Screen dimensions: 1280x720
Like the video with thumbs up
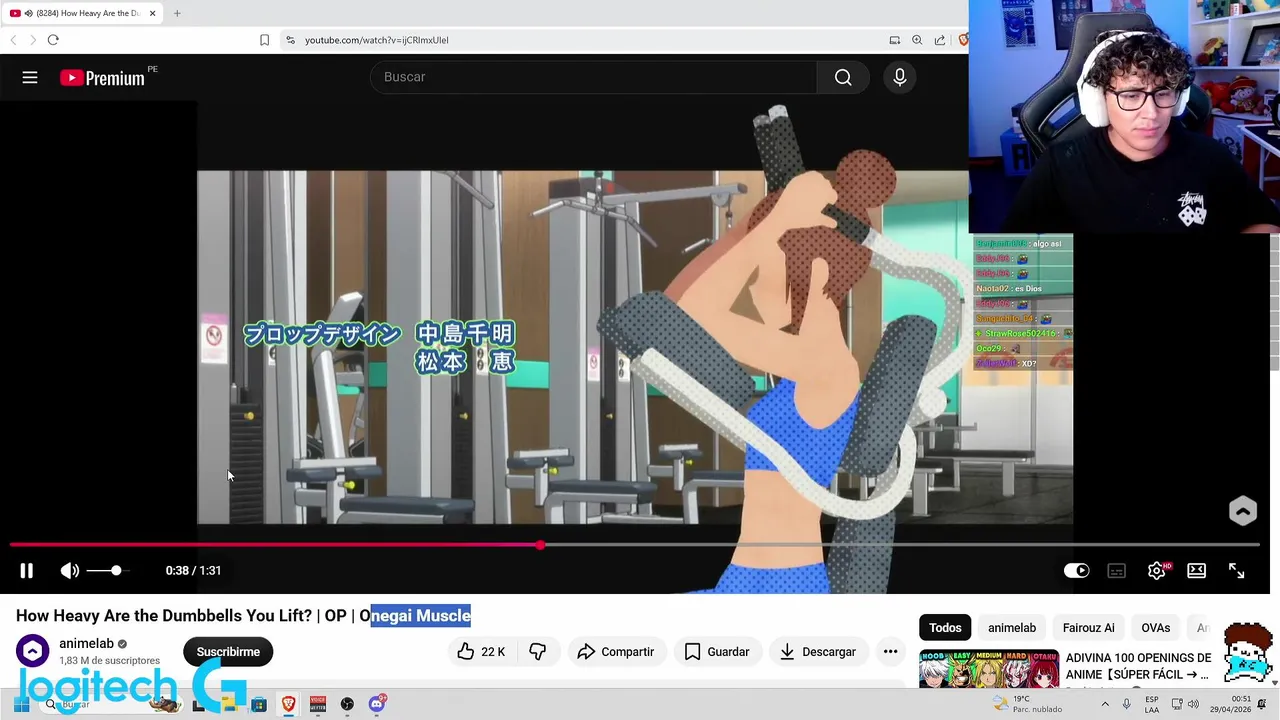pos(481,652)
